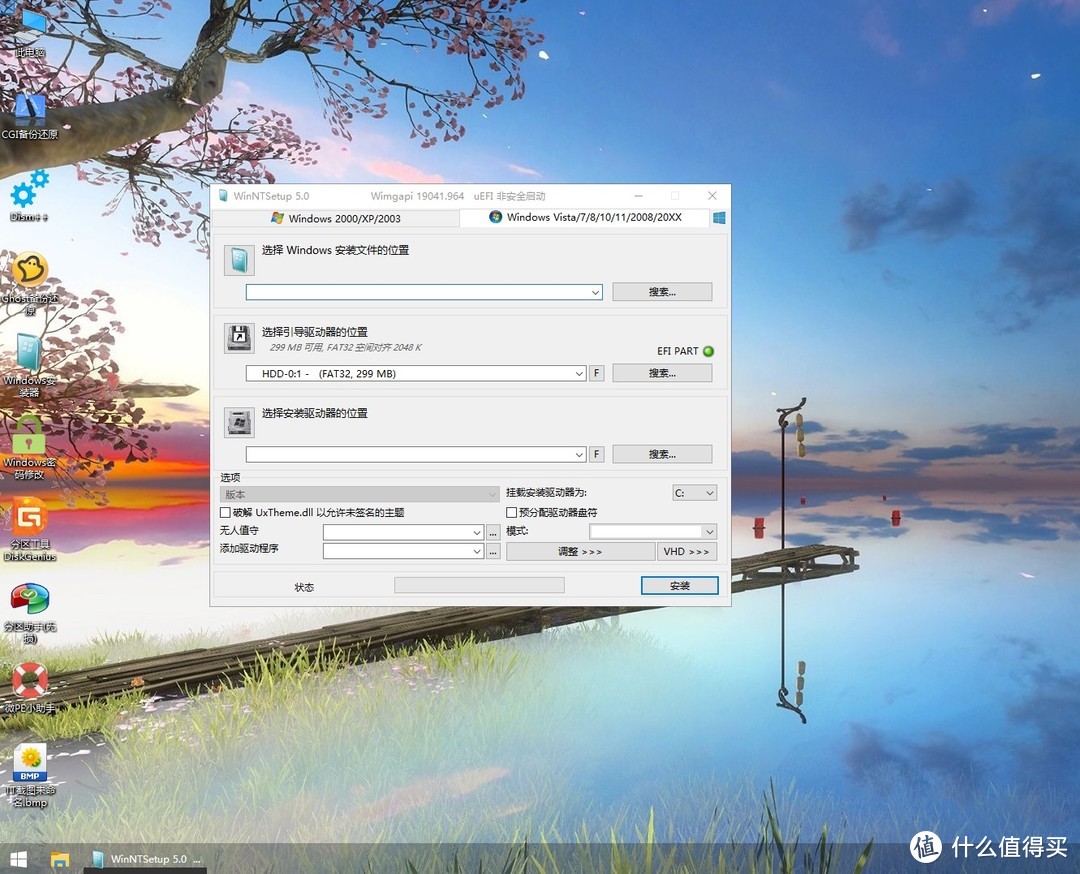The width and height of the screenshot is (1080, 874).
Task: Click the Windows logo icon beside tabs
Action: [x=719, y=218]
